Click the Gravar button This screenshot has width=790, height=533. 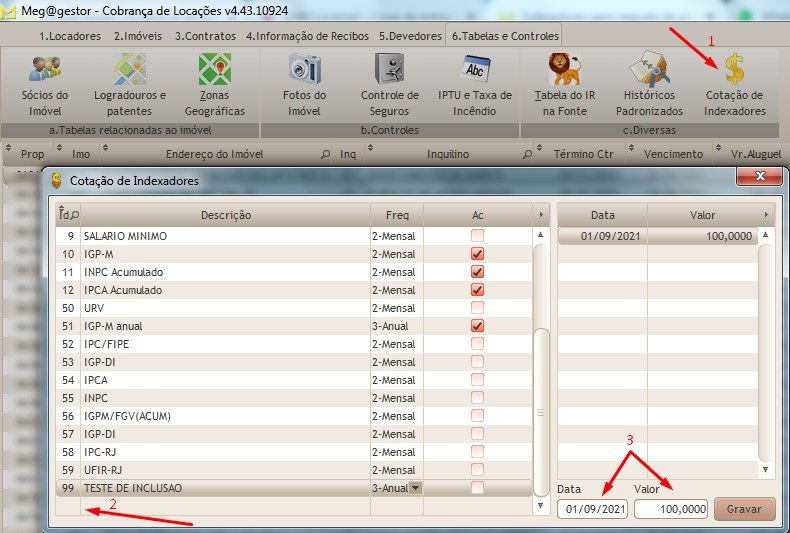coord(744,509)
